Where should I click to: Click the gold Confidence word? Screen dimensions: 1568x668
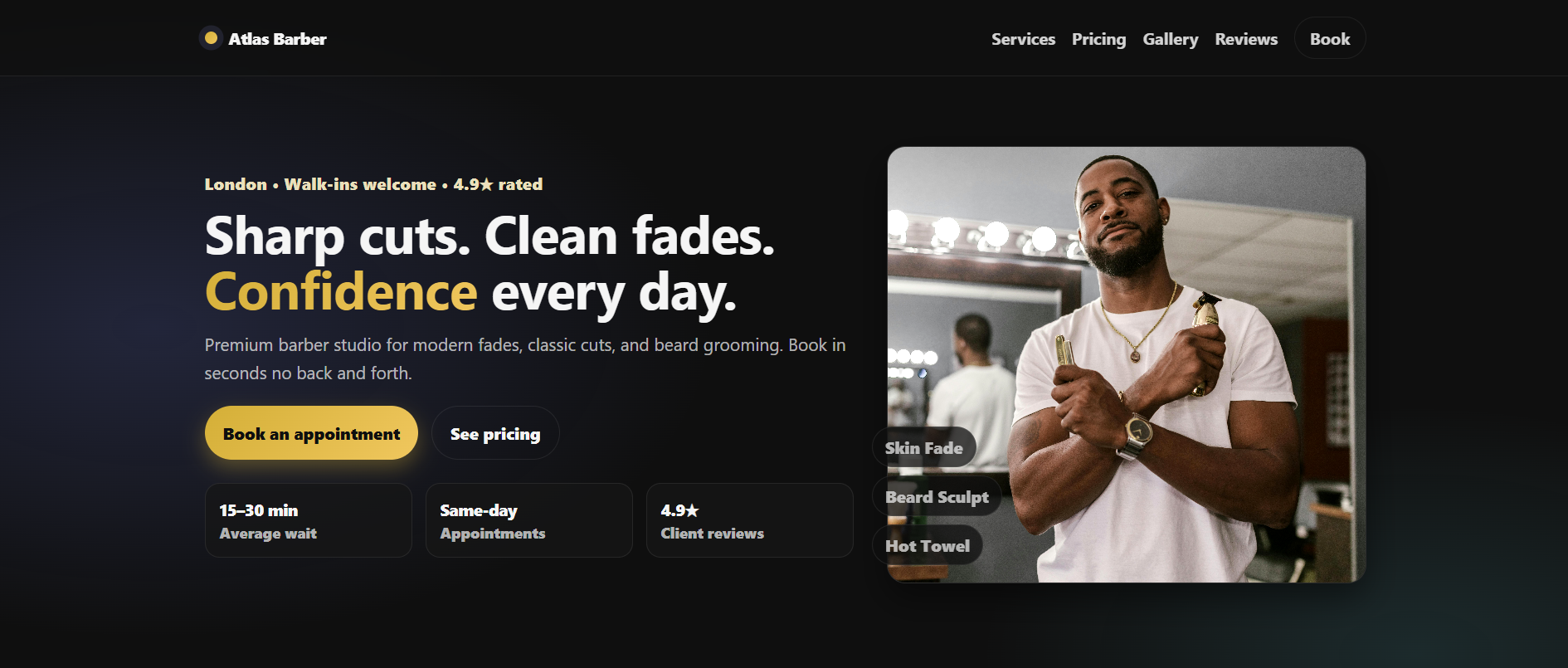pos(341,292)
